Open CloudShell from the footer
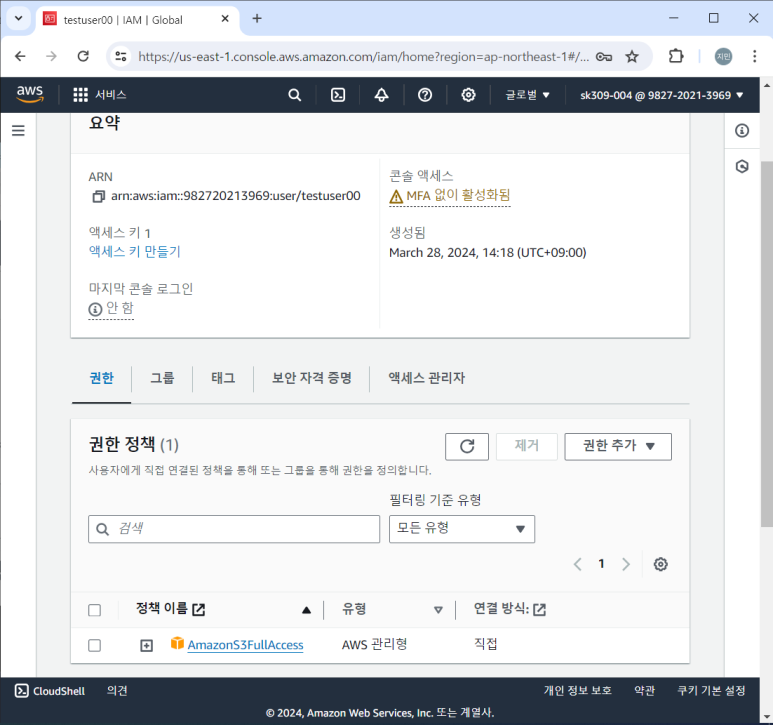Screen dimensions: 773x725 50,691
